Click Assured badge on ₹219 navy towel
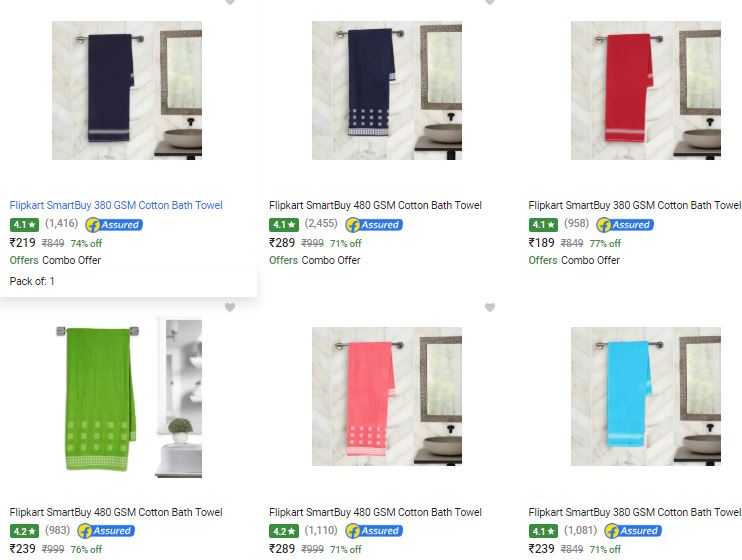 (x=114, y=225)
